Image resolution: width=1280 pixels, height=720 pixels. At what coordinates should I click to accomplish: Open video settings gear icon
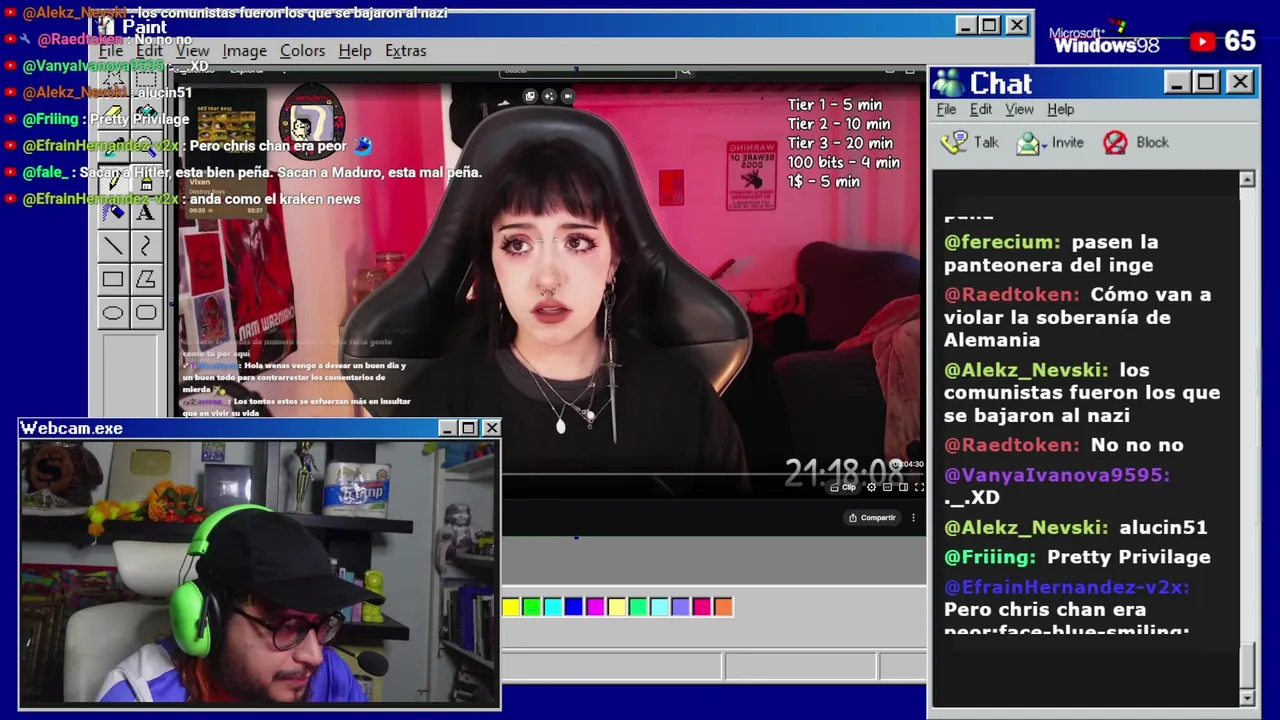(x=871, y=487)
